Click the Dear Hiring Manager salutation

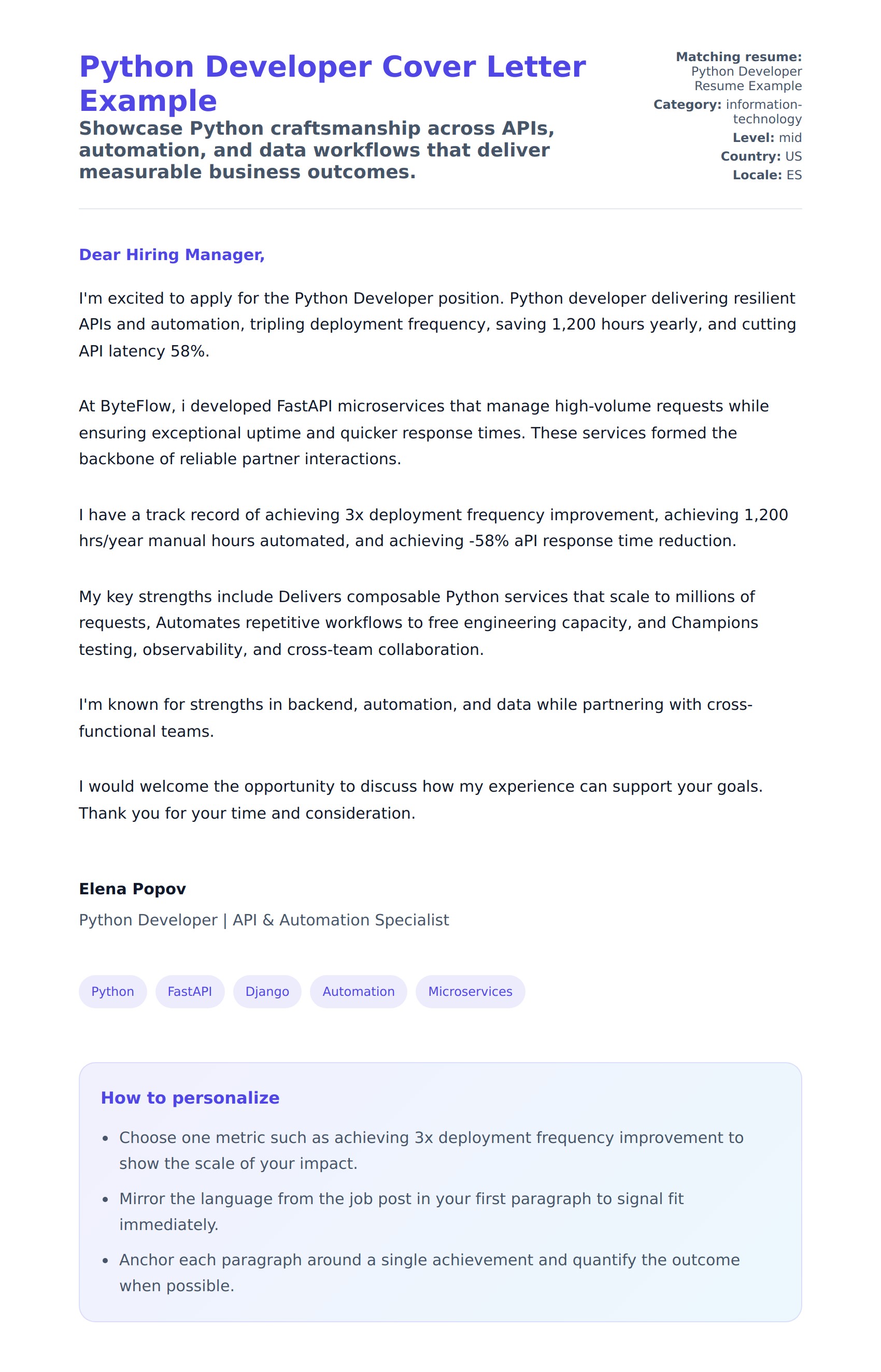pos(172,254)
